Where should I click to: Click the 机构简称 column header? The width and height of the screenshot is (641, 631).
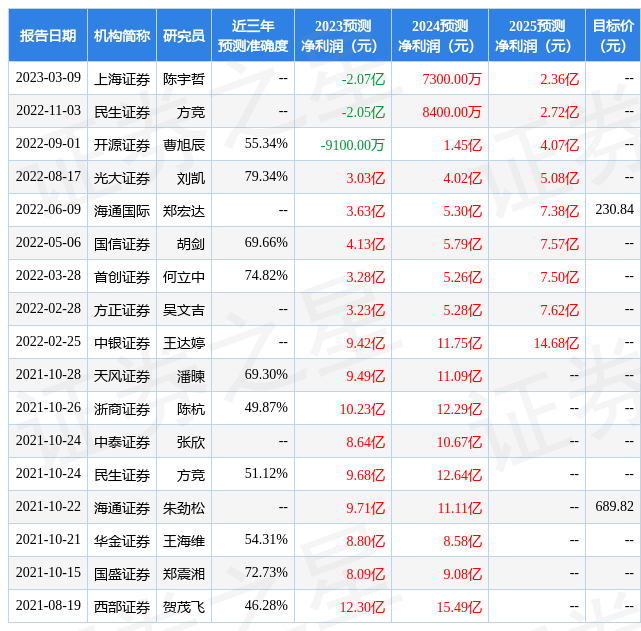[122, 36]
